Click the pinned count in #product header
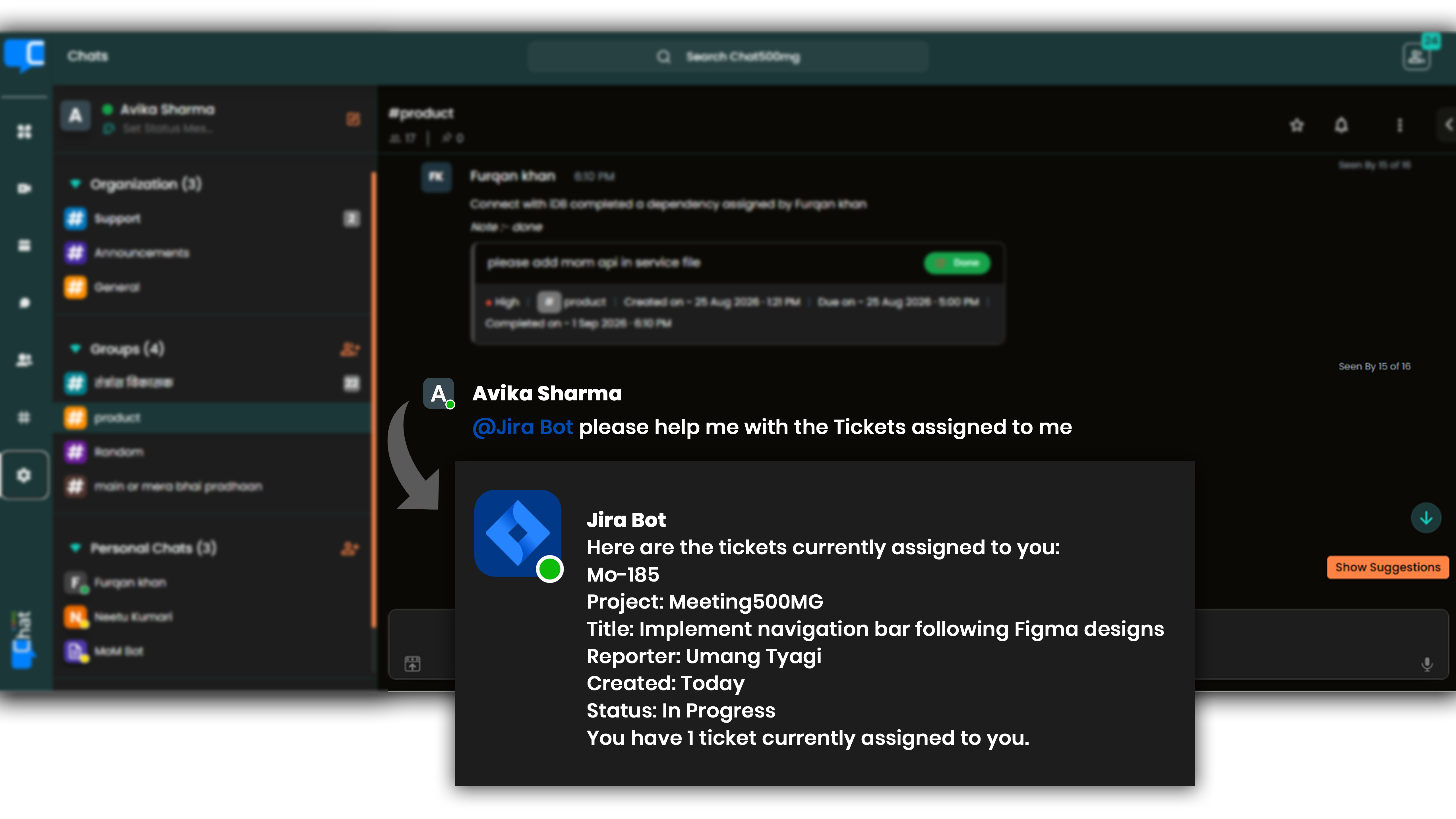 [453, 138]
